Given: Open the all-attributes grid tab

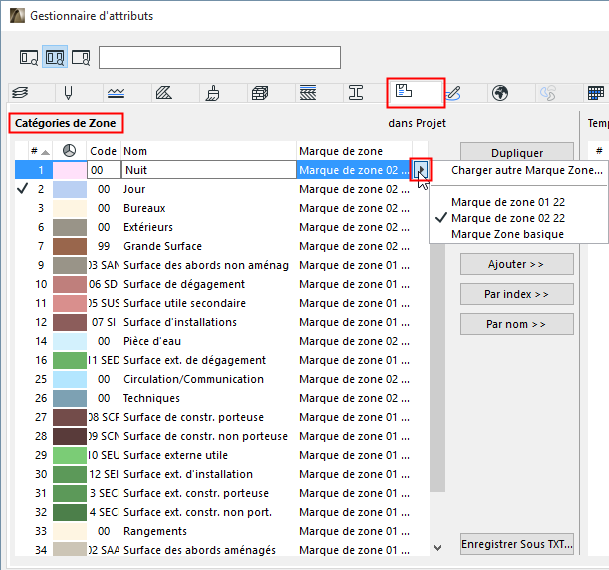Looking at the screenshot, I should click(x=596, y=93).
